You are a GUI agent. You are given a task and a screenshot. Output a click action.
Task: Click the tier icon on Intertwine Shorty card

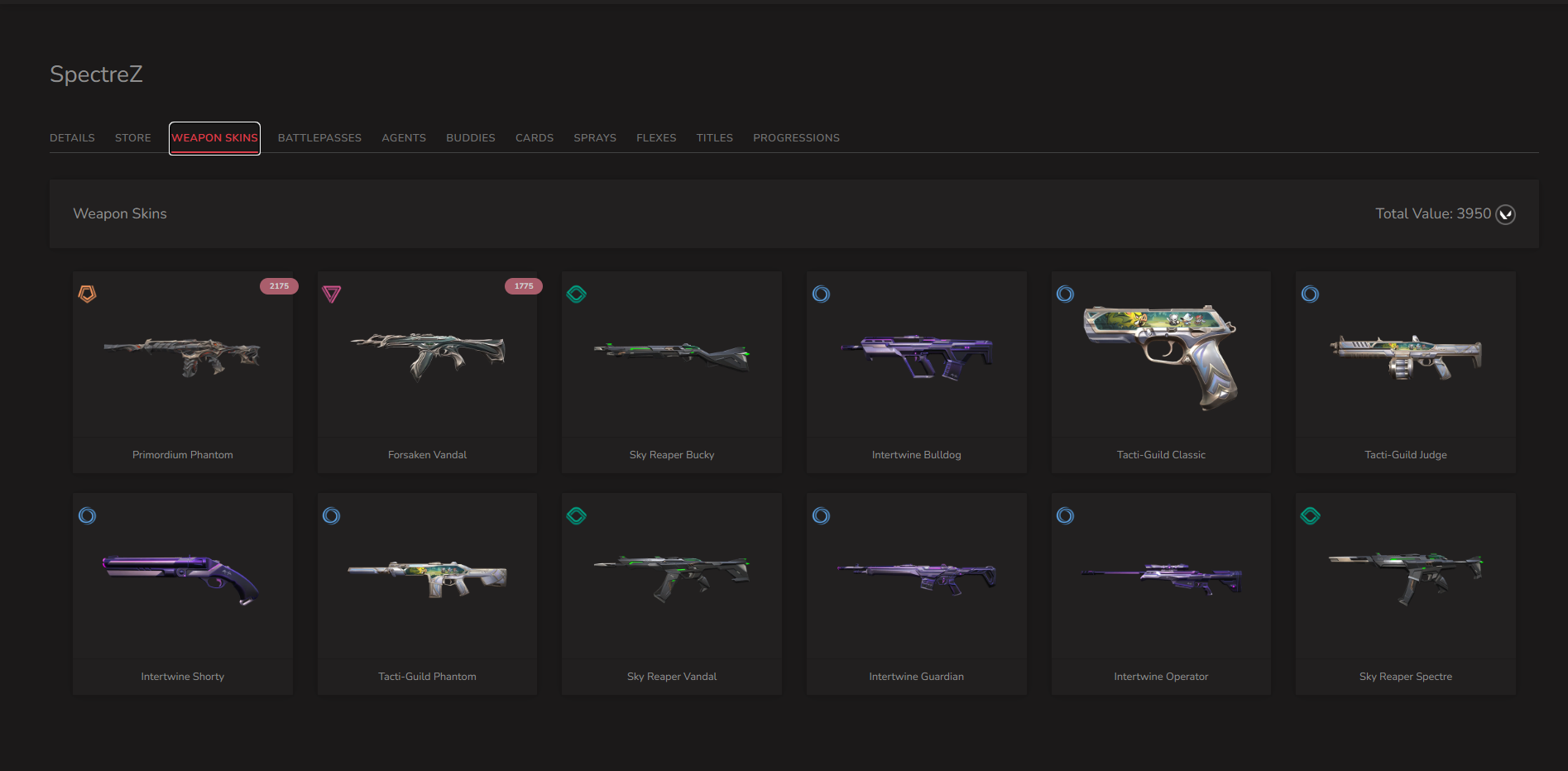click(x=88, y=516)
